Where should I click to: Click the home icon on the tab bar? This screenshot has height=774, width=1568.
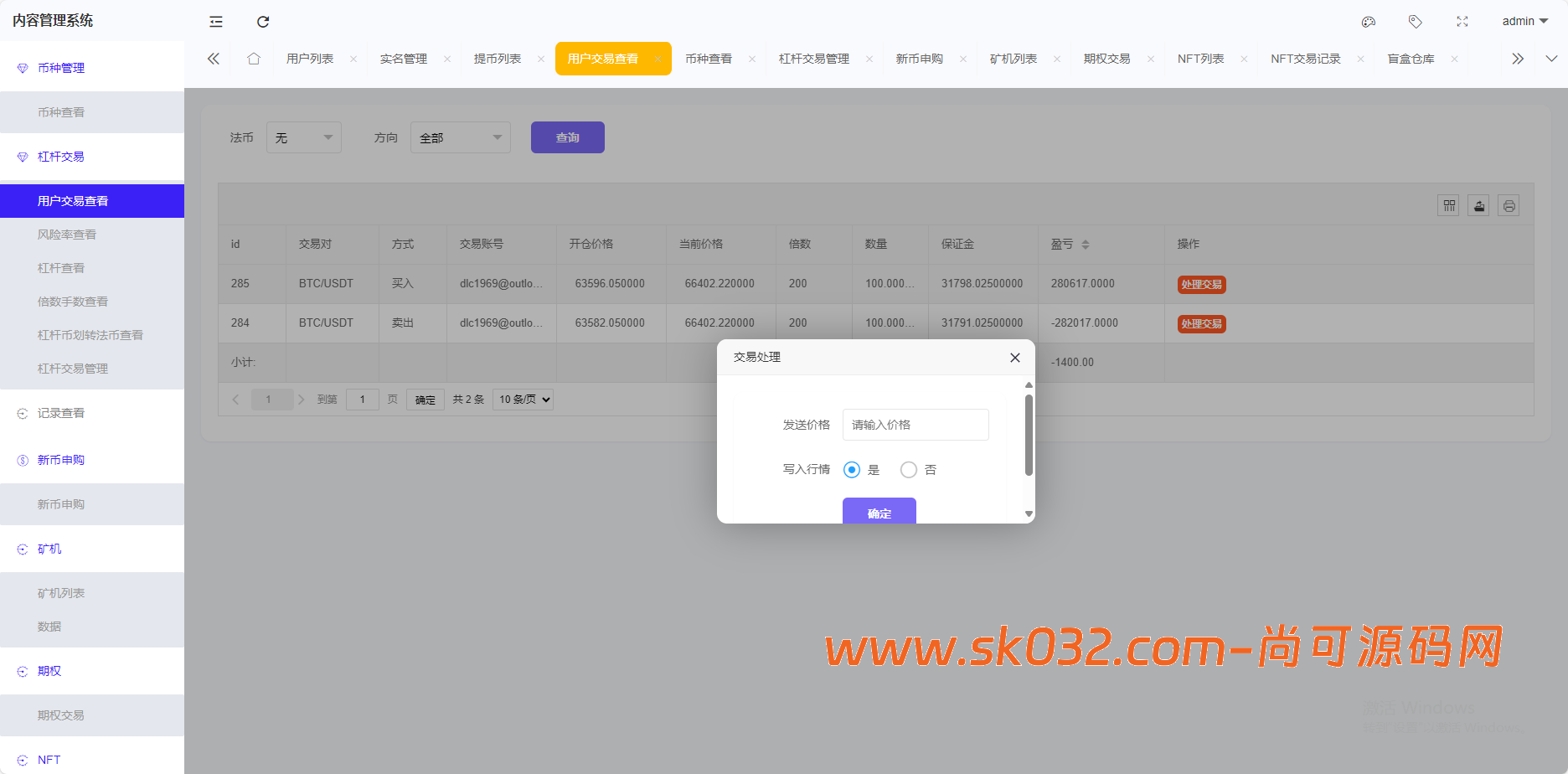pyautogui.click(x=254, y=59)
